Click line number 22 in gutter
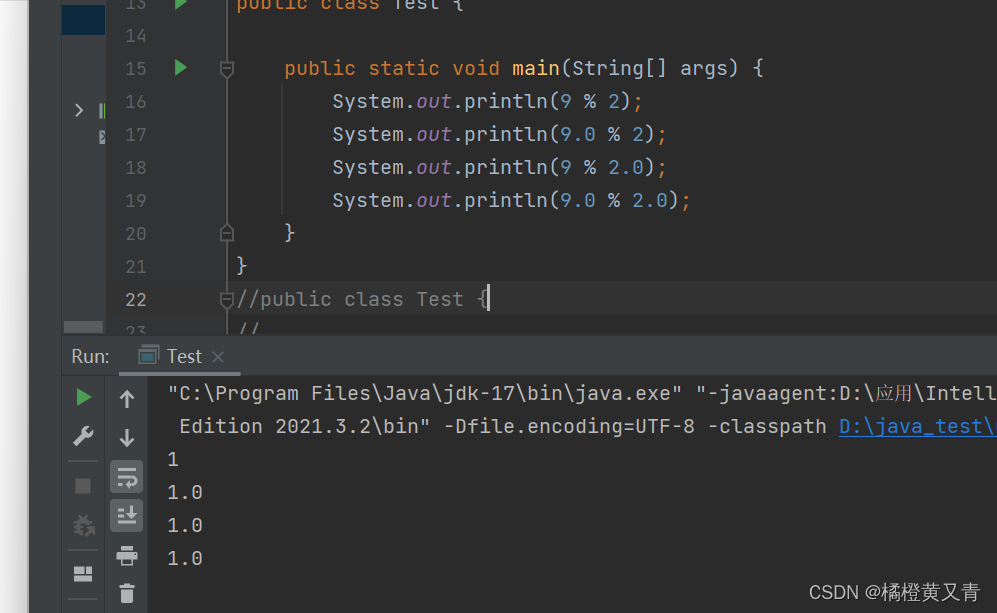This screenshot has width=997, height=613. click(x=135, y=300)
